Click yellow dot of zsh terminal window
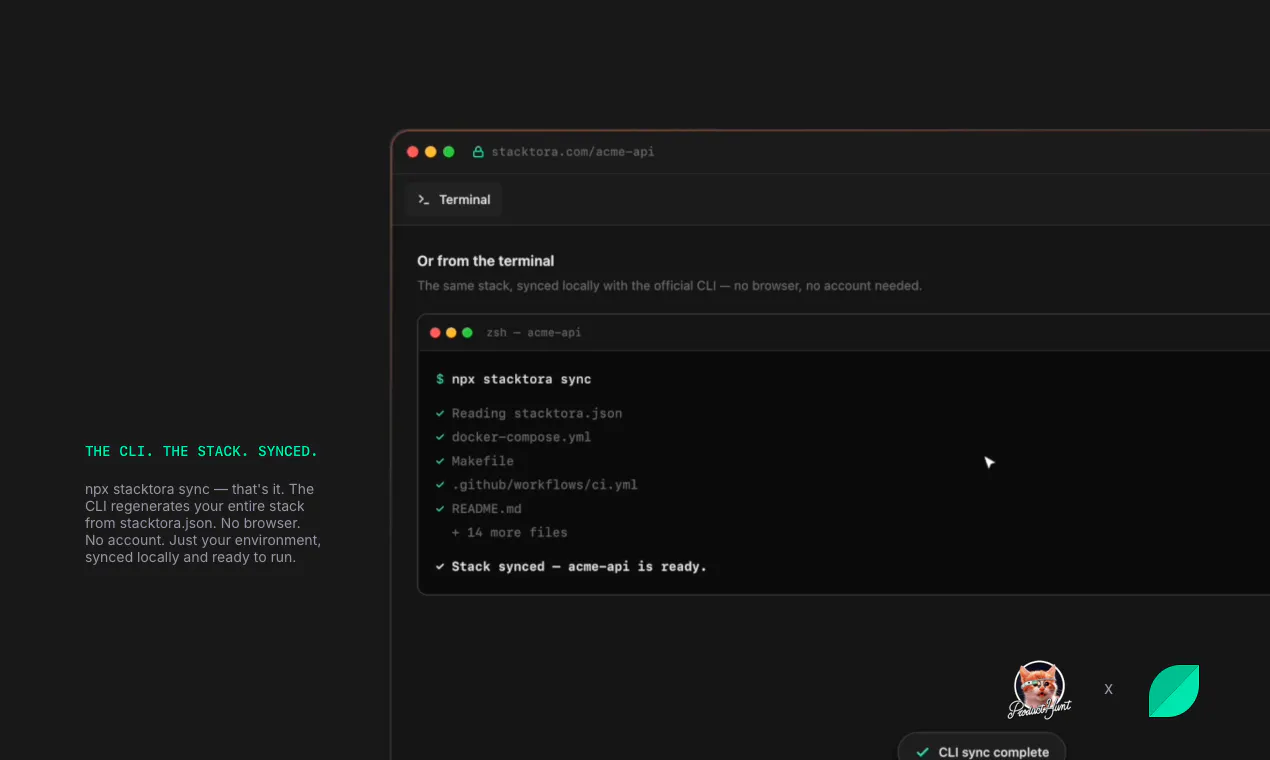Viewport: 1270px width, 760px height. tap(451, 333)
